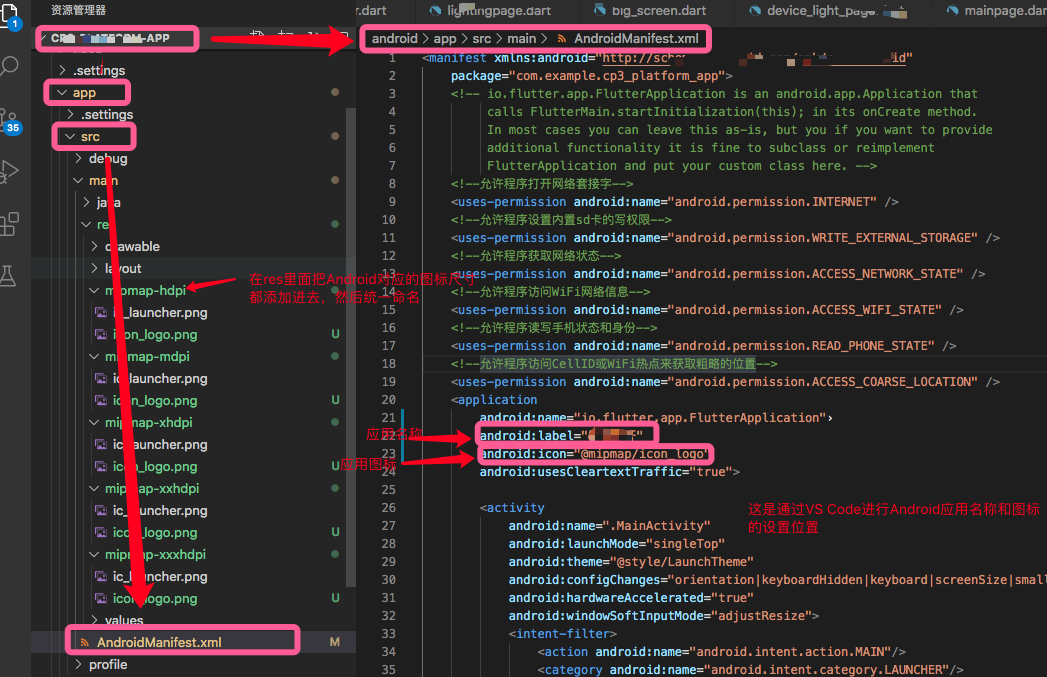This screenshot has height=677, width=1047.
Task: Select ic_launcher.png under mipmap-hdpi
Action: point(160,312)
